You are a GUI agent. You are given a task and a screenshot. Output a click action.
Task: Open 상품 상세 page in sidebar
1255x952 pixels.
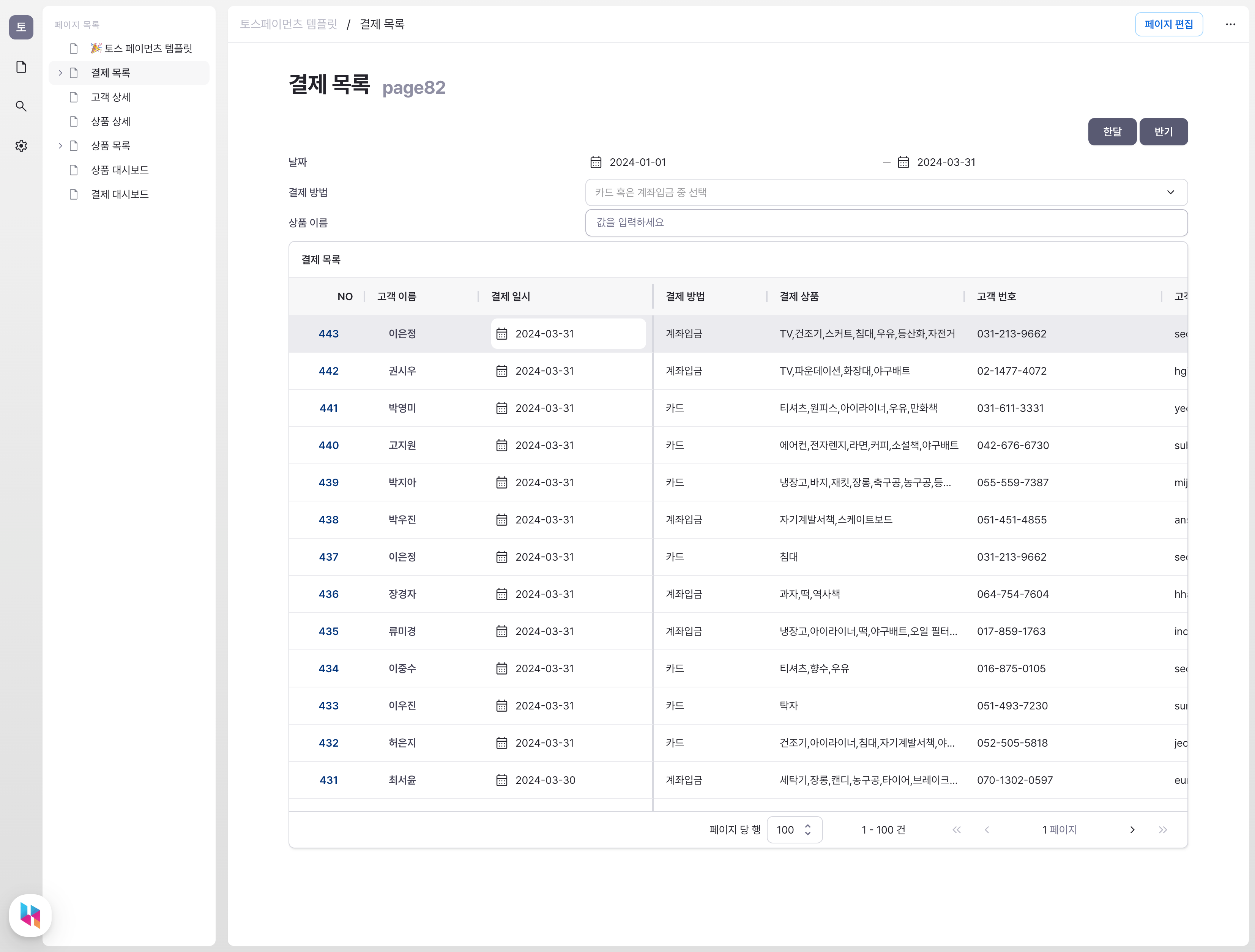coord(129,121)
